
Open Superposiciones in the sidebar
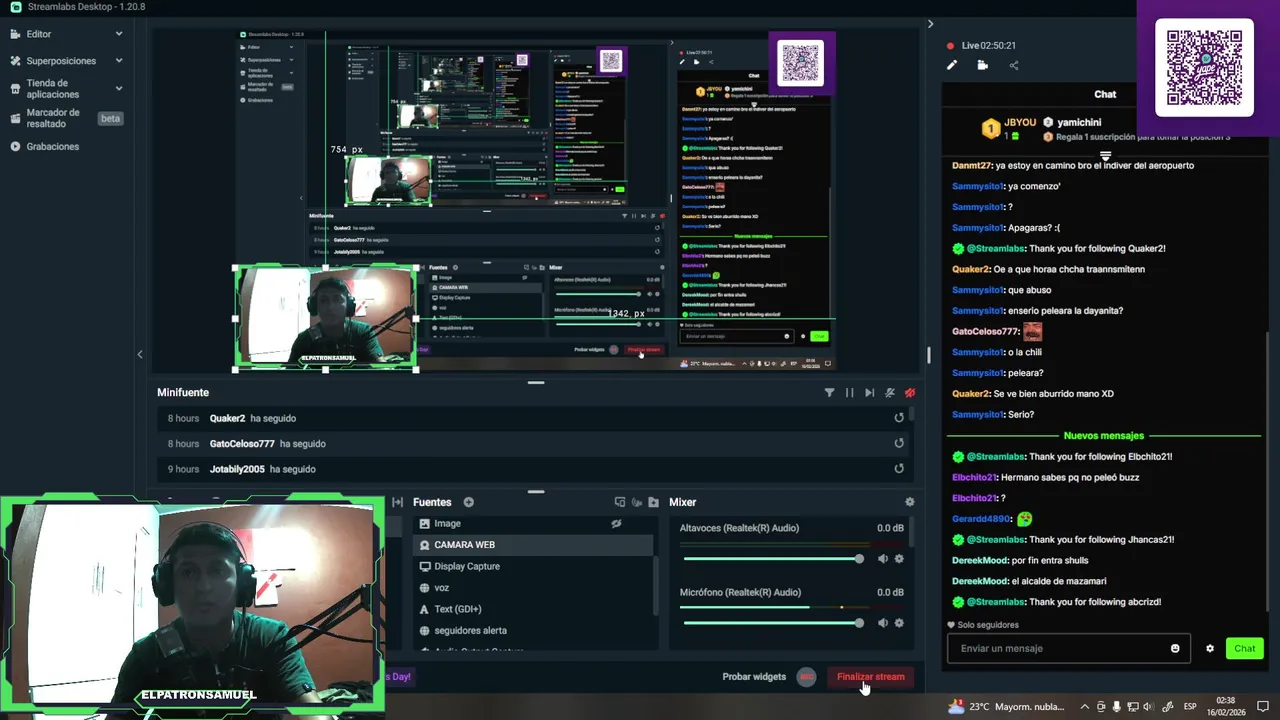61,61
